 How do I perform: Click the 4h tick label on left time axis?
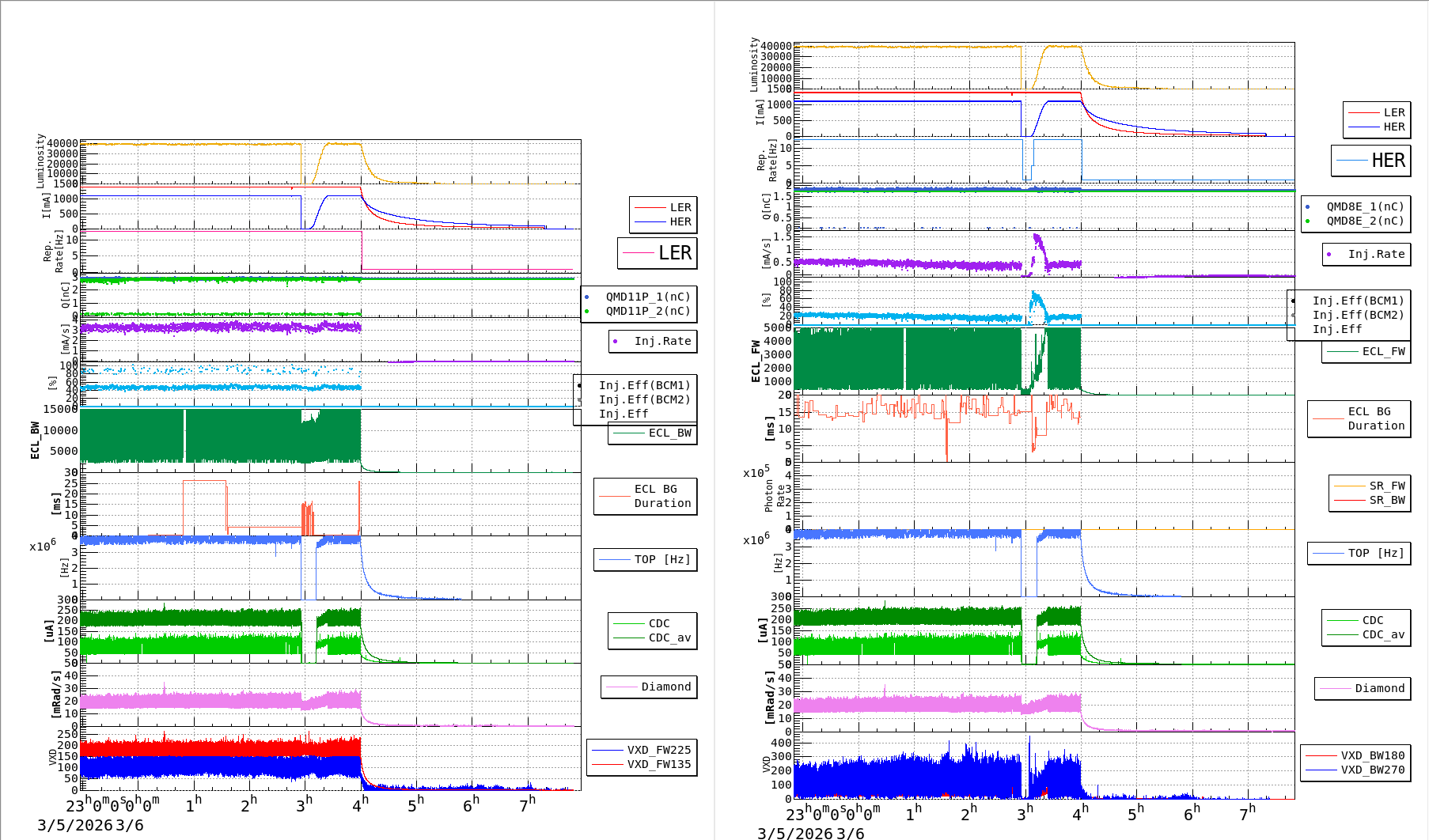point(360,805)
